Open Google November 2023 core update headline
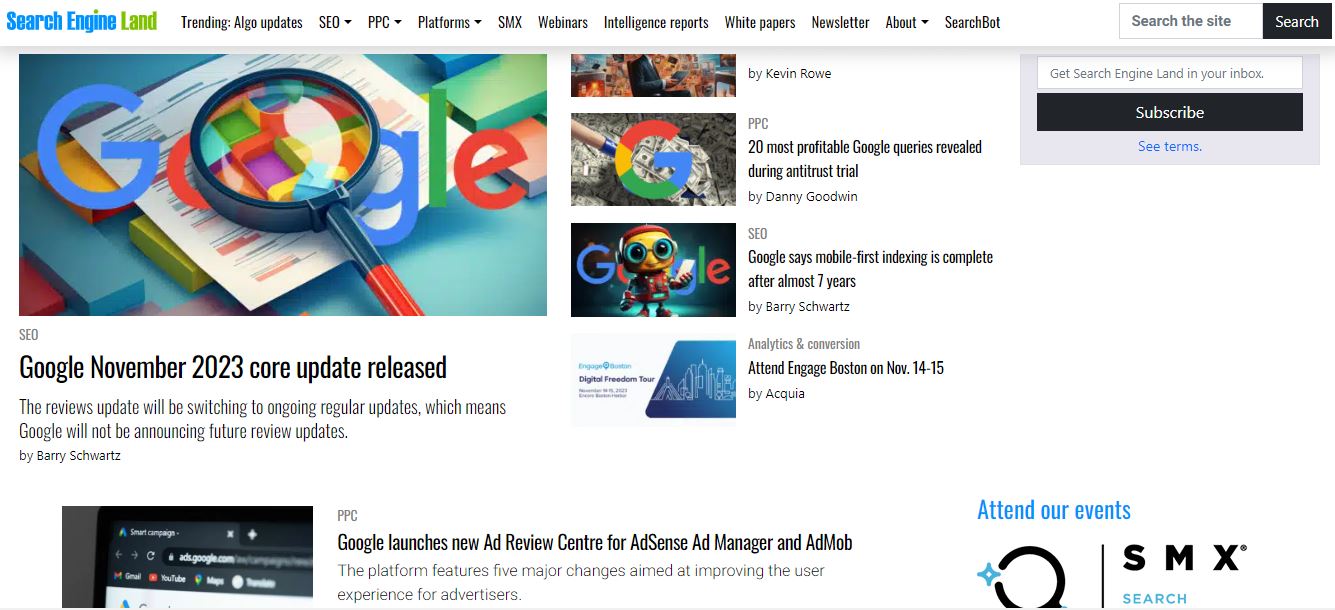The height and width of the screenshot is (610, 1335). [x=233, y=367]
